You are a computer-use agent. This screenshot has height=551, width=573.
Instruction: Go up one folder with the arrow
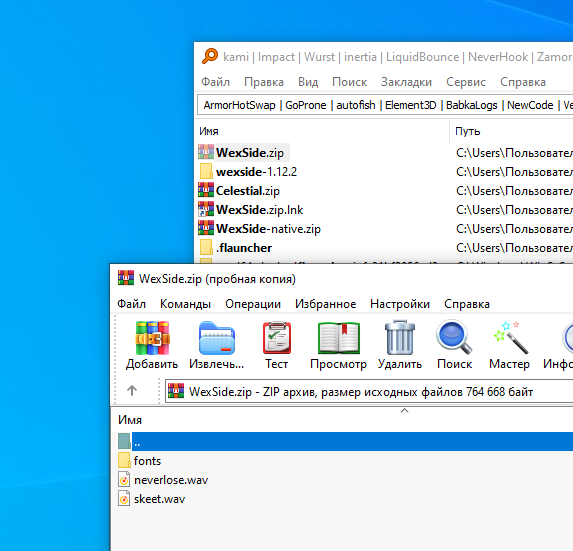(132, 391)
